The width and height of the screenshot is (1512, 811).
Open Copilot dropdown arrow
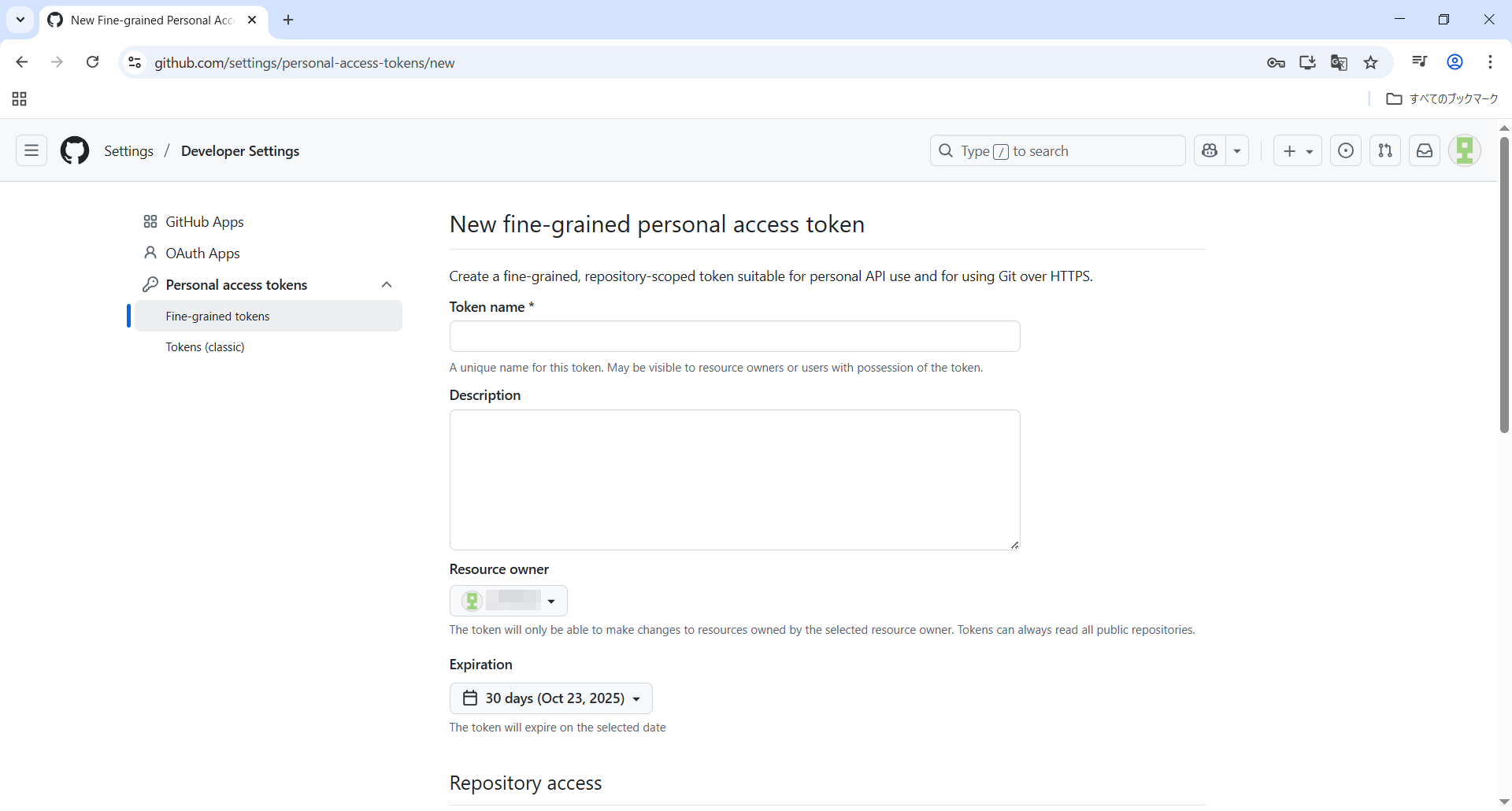click(x=1237, y=150)
